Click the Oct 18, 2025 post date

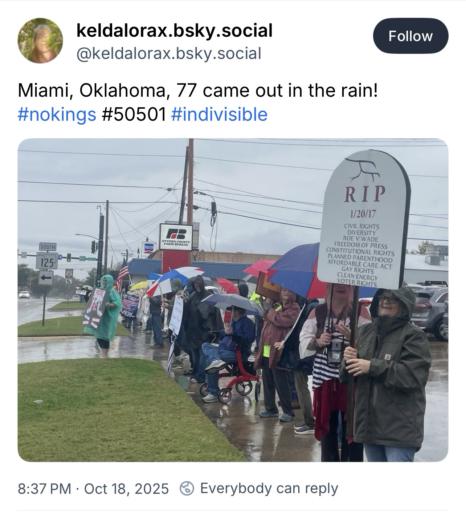[x=126, y=489]
